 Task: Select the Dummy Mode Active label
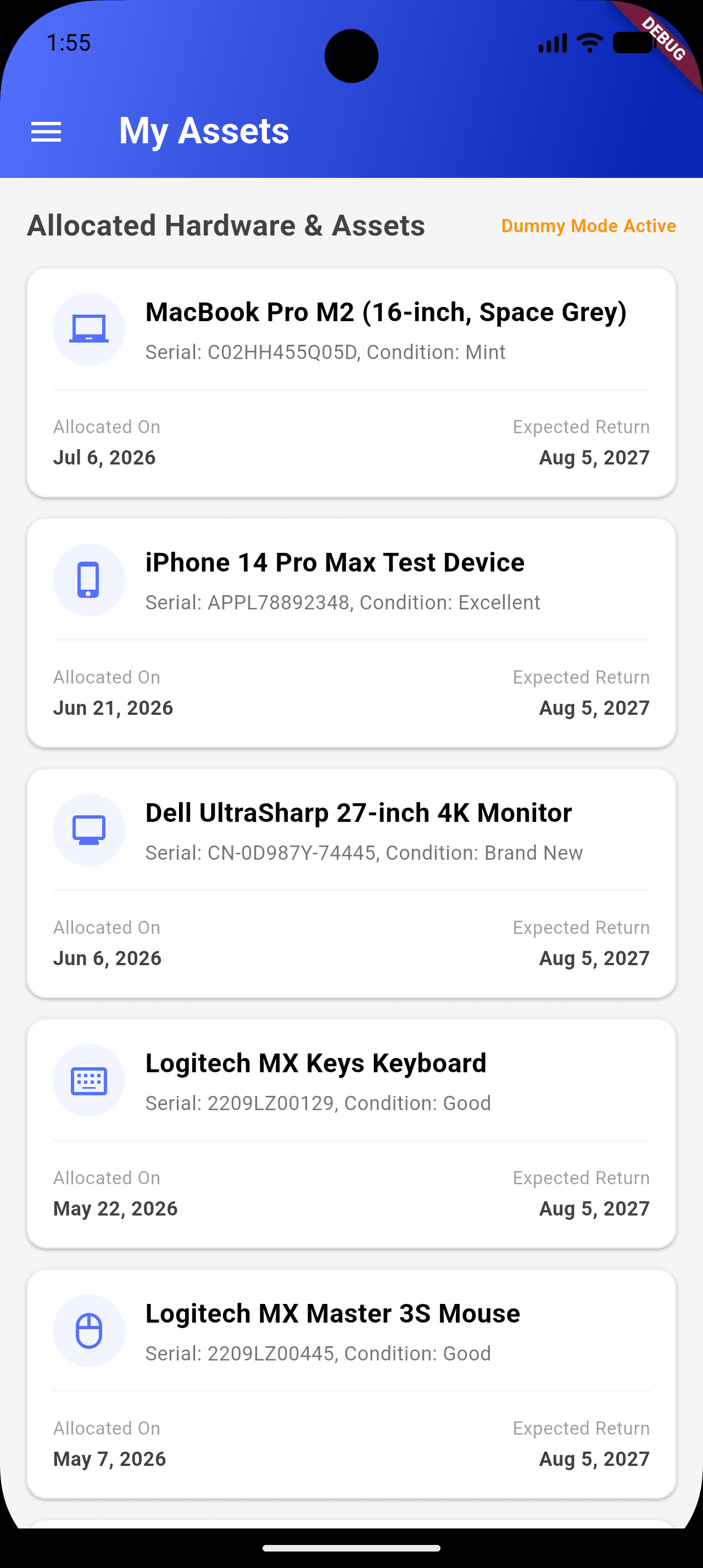(589, 226)
